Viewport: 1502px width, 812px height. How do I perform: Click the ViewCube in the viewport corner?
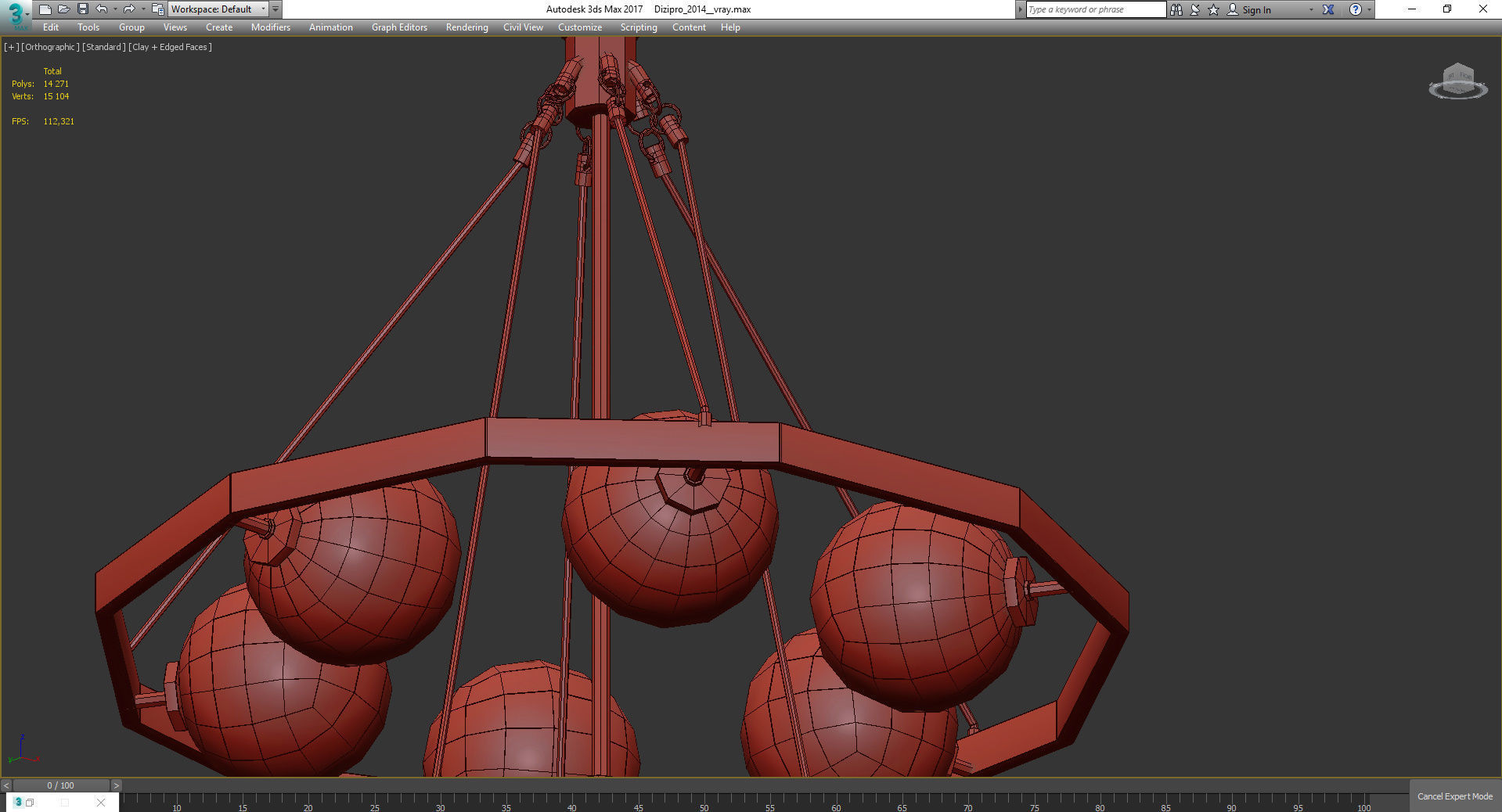[1457, 82]
